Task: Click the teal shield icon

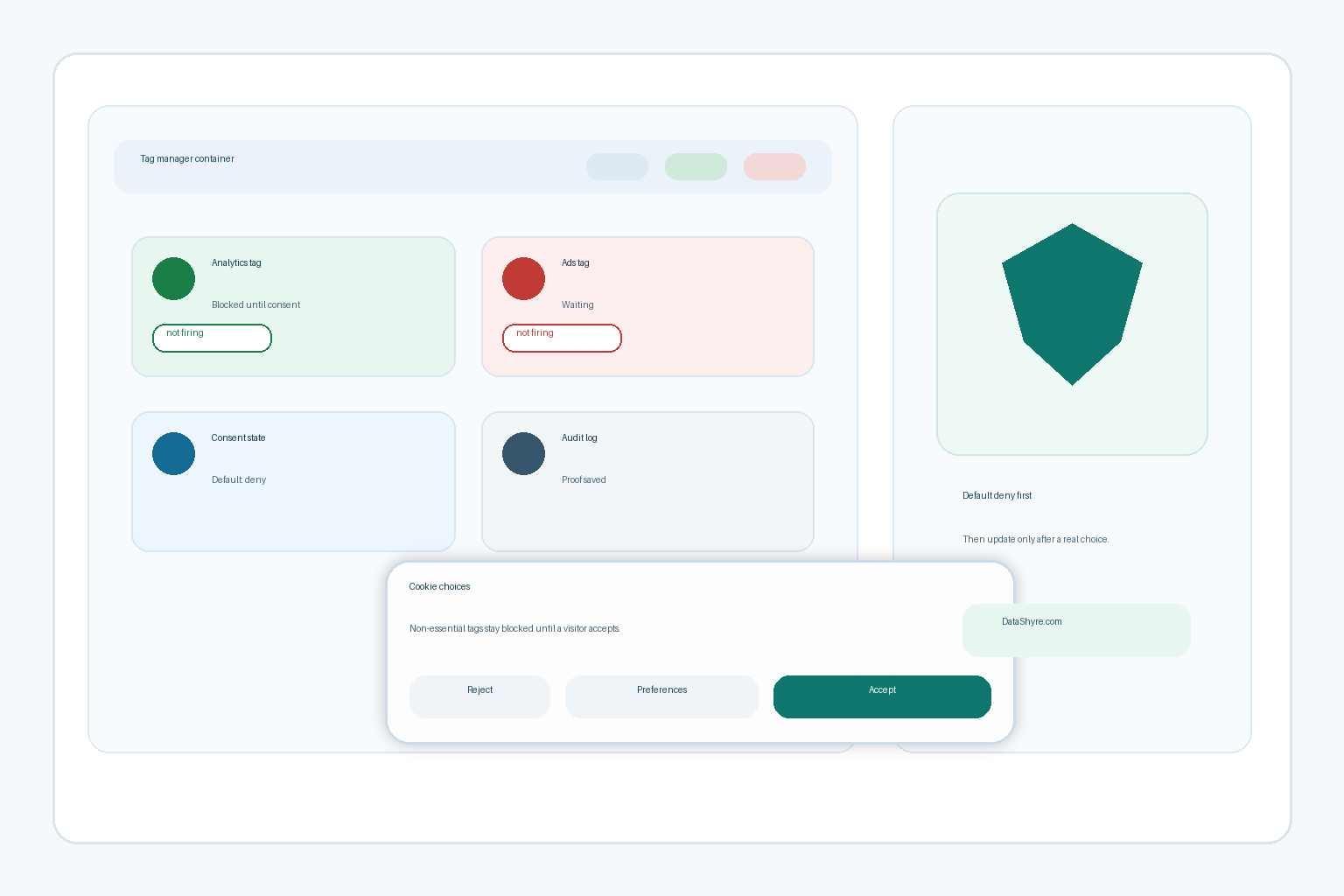Action: [x=1072, y=304]
